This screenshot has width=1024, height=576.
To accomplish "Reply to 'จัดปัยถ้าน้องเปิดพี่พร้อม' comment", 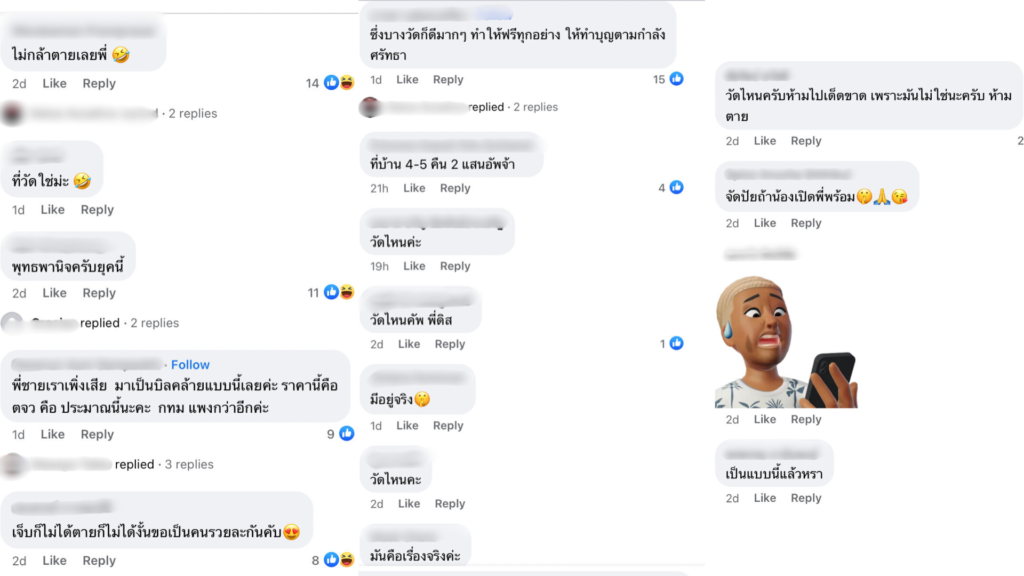I will (806, 223).
